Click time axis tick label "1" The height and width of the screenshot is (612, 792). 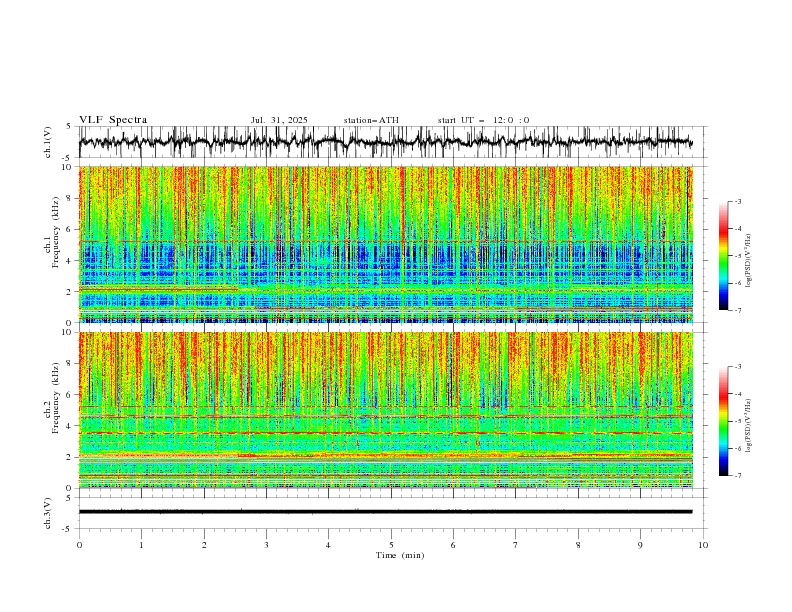[x=141, y=545]
